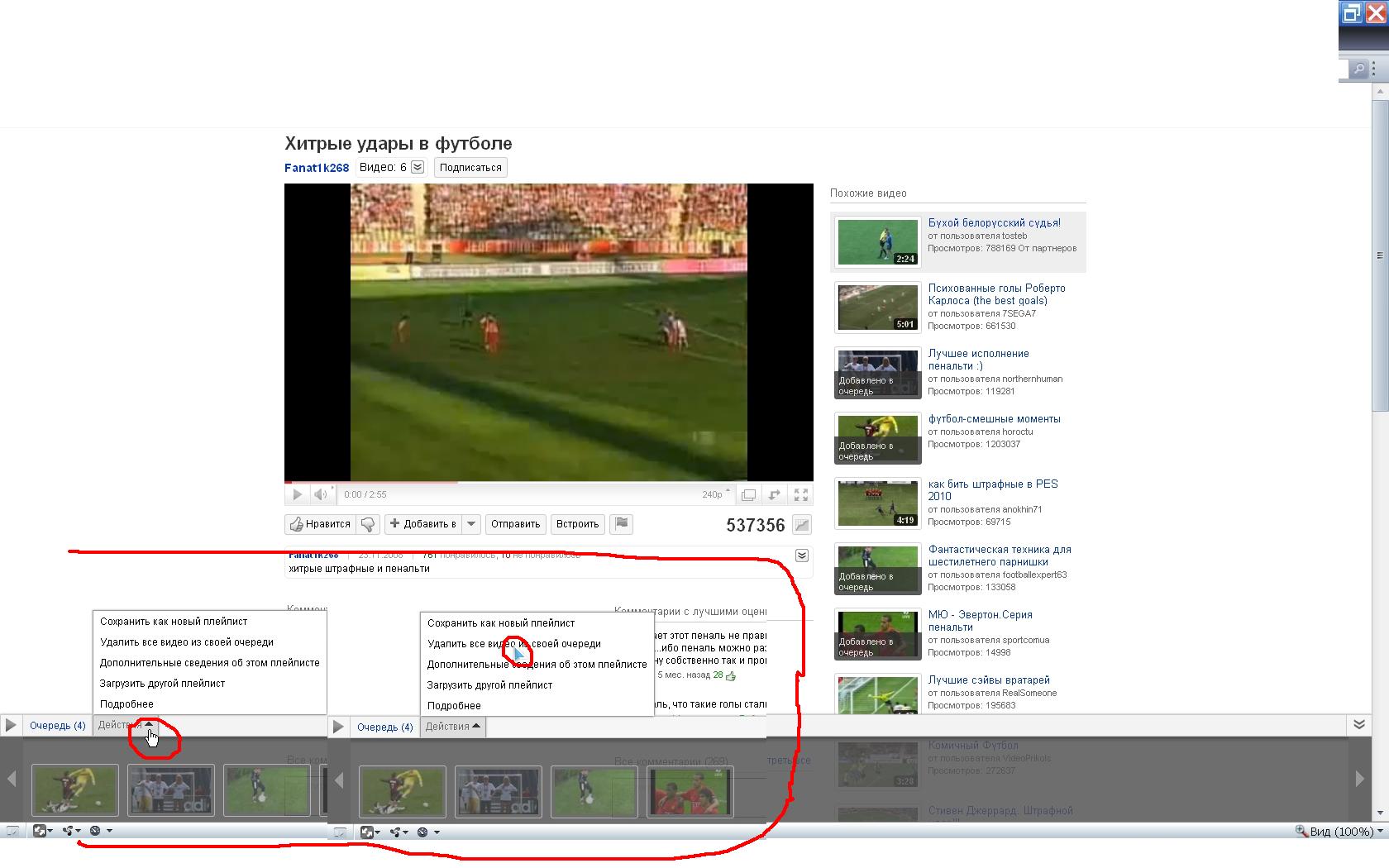The width and height of the screenshot is (1389, 868).
Task: Show video statistics via the chart icon
Action: tap(801, 525)
